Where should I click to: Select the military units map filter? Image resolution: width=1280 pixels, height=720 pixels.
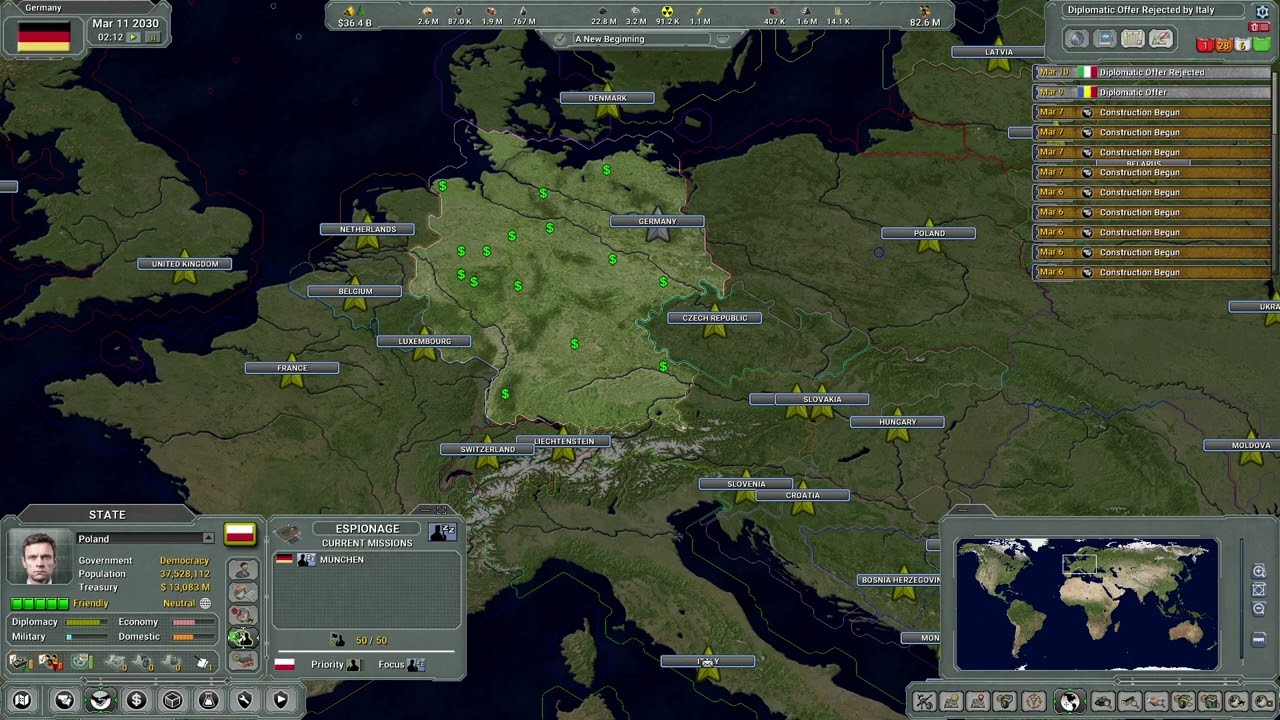click(x=924, y=702)
